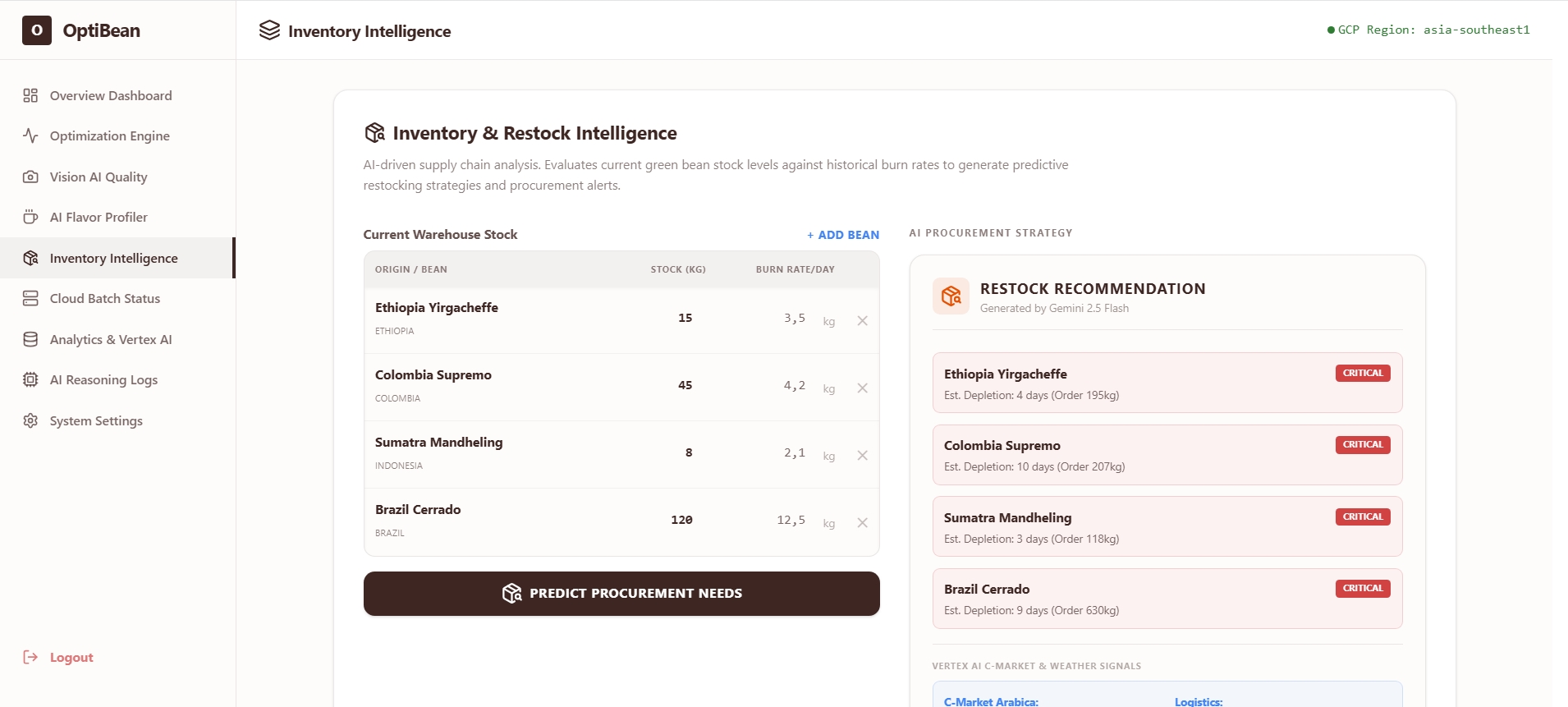Click CRITICAL badge on Ethiopia Yirgacheffe card
This screenshot has height=707, width=1568.
point(1363,373)
